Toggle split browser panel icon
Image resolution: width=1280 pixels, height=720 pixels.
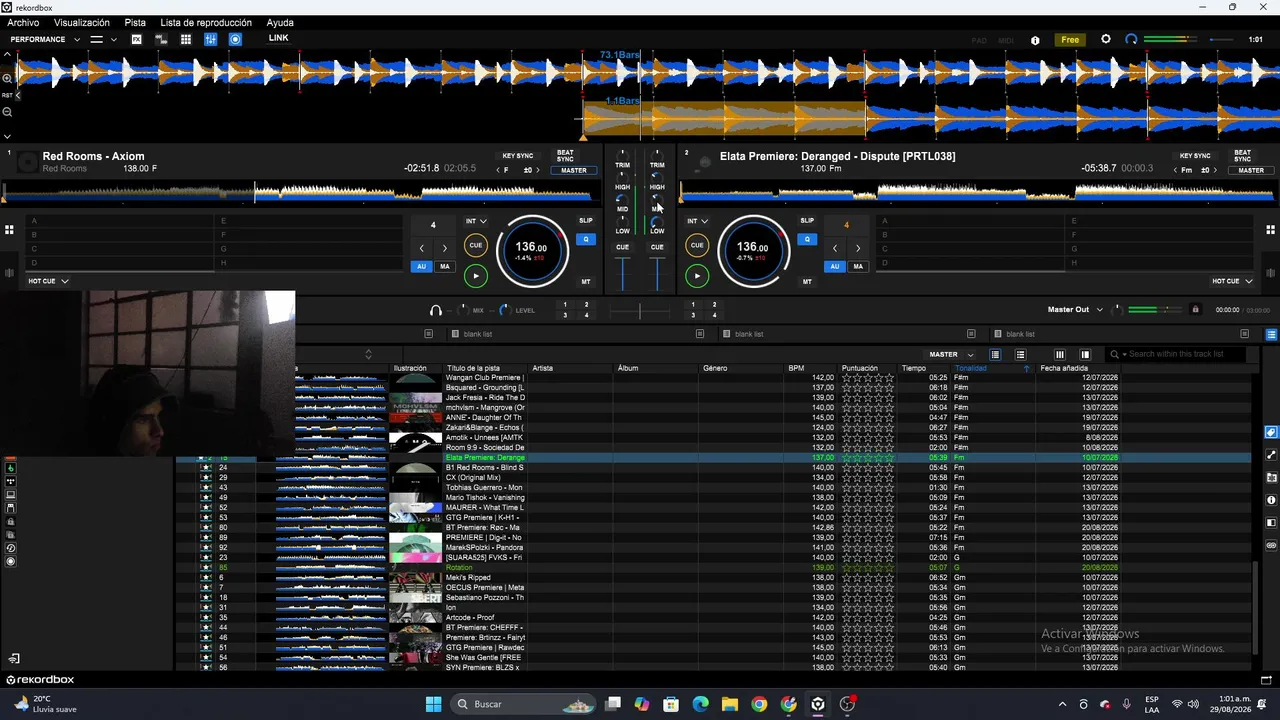coord(1085,354)
